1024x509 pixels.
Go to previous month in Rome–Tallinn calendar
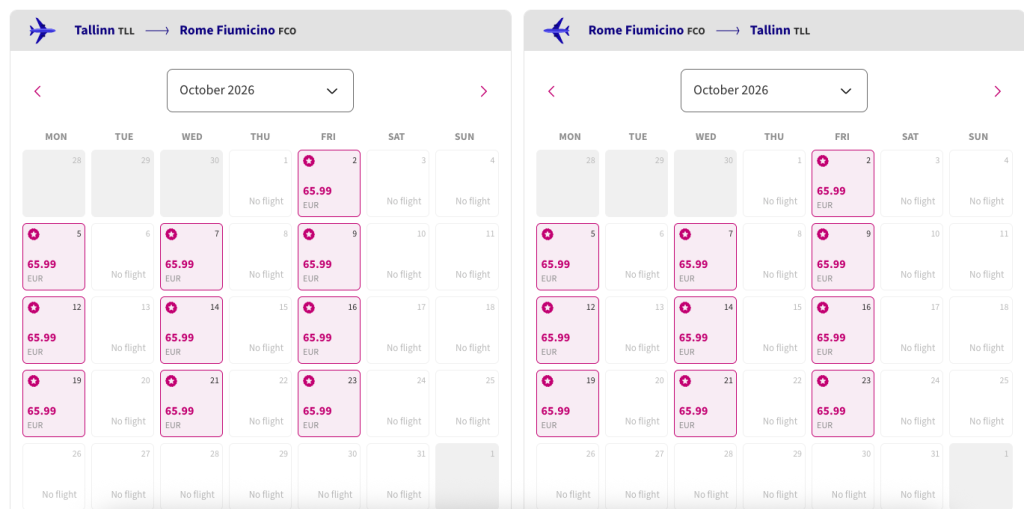pyautogui.click(x=551, y=91)
